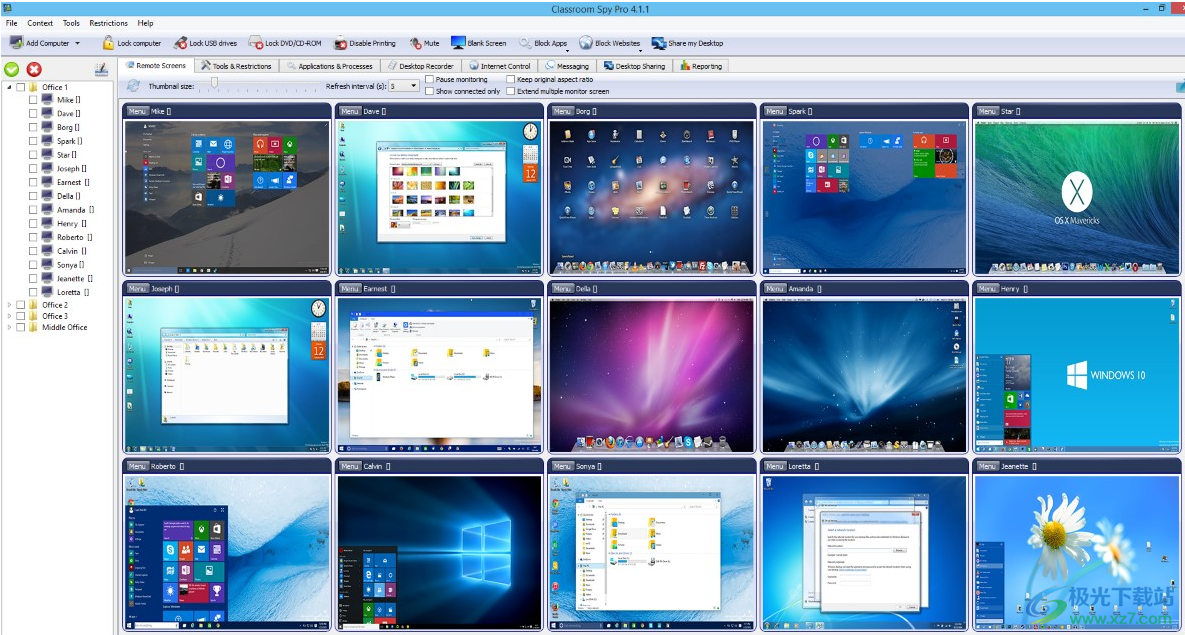The height and width of the screenshot is (635, 1185).
Task: Click the Block Websites globe icon
Action: (586, 43)
